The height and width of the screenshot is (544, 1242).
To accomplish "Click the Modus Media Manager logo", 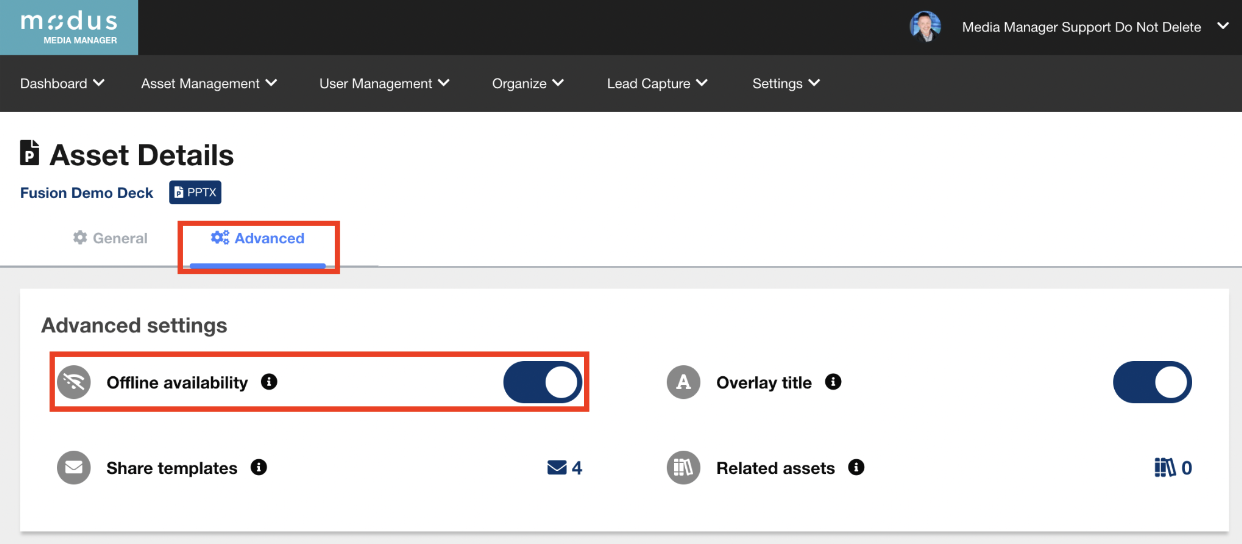I will (x=69, y=27).
